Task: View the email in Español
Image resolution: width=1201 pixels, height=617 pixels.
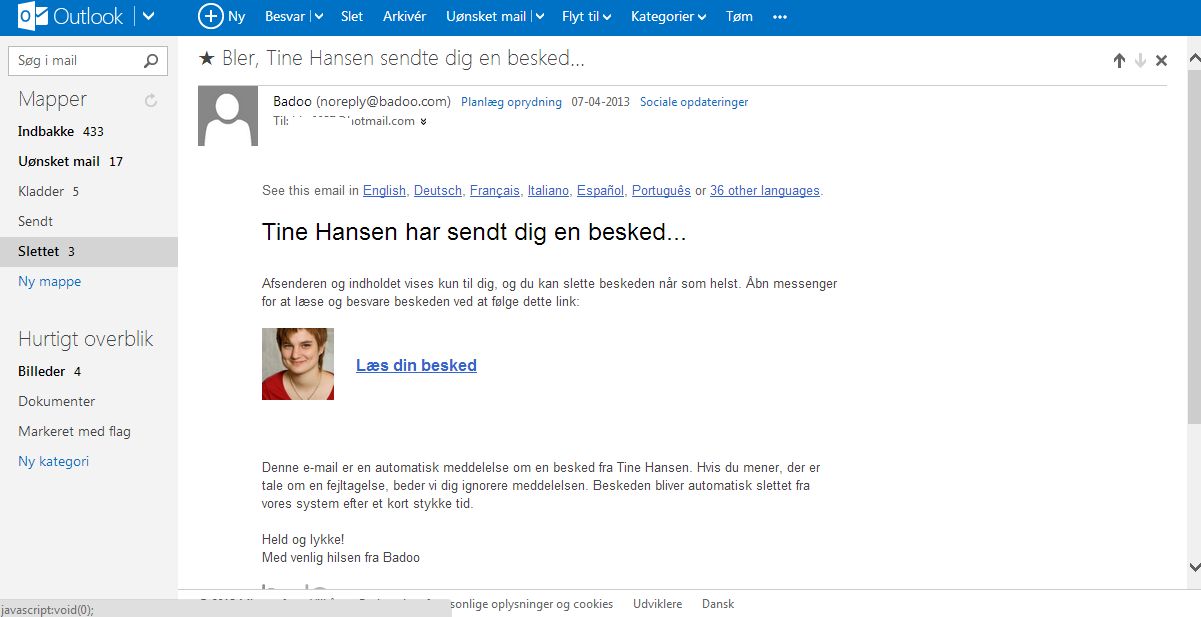Action: click(600, 190)
